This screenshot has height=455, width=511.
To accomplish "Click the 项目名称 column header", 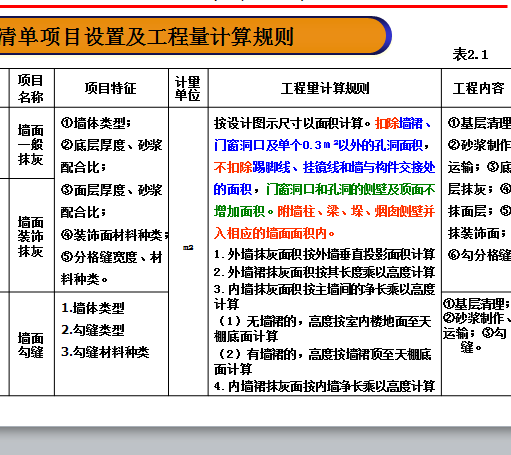I will coord(31,88).
